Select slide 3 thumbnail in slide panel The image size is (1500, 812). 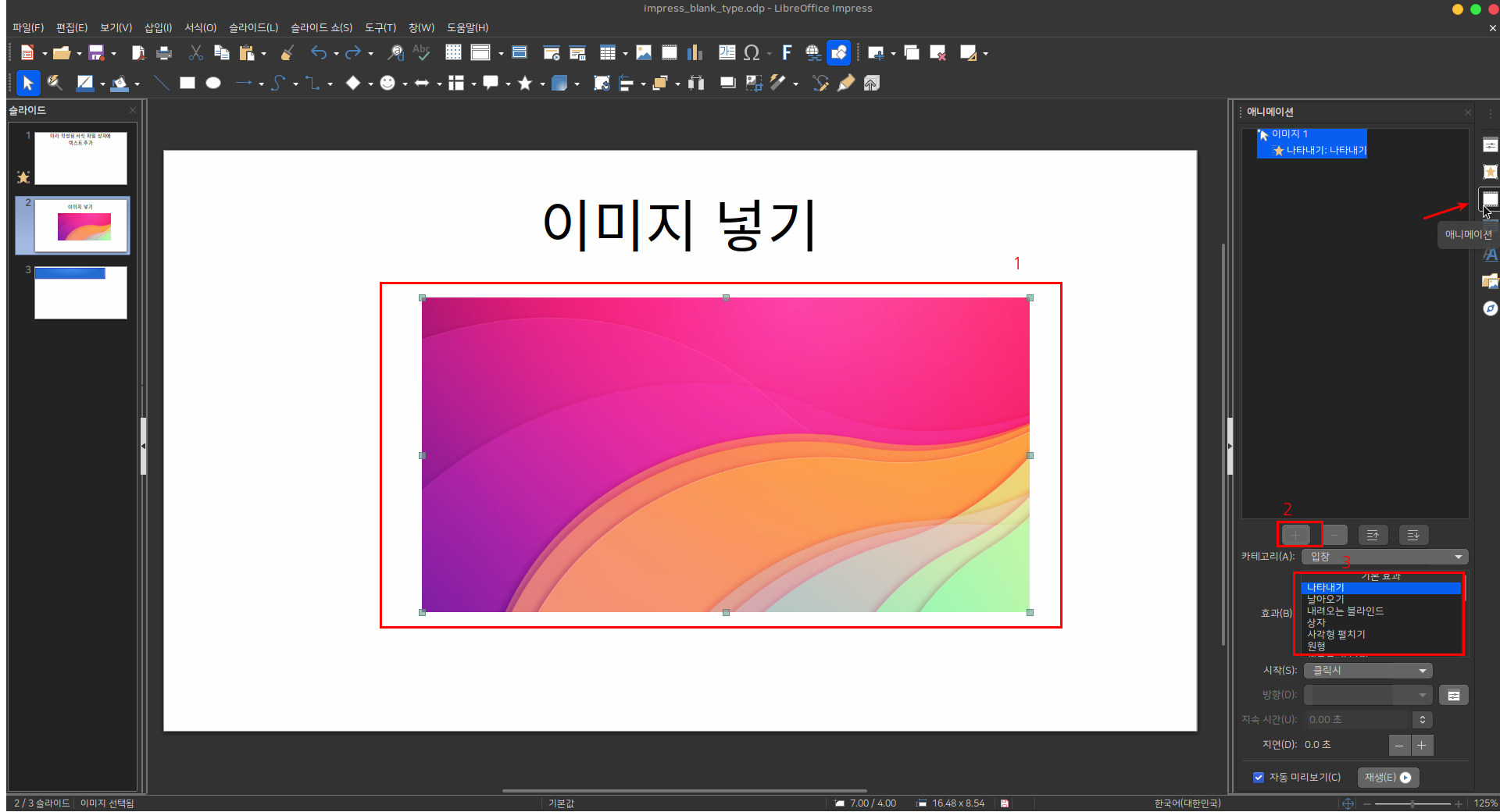(80, 293)
